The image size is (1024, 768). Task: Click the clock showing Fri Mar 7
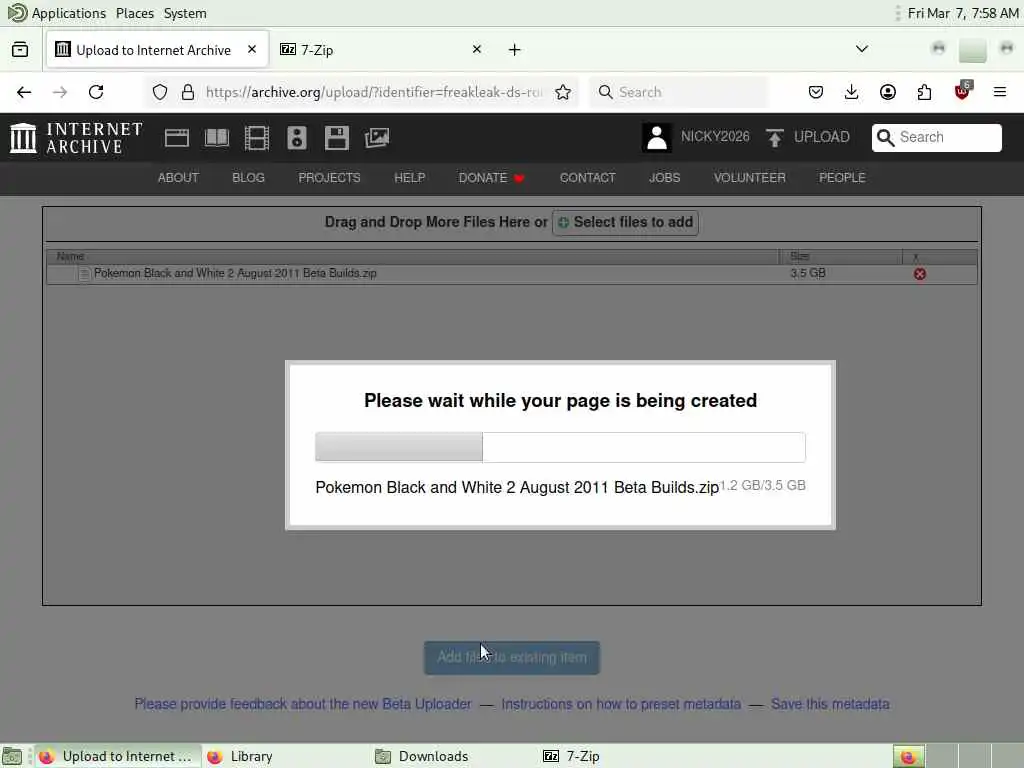963,13
